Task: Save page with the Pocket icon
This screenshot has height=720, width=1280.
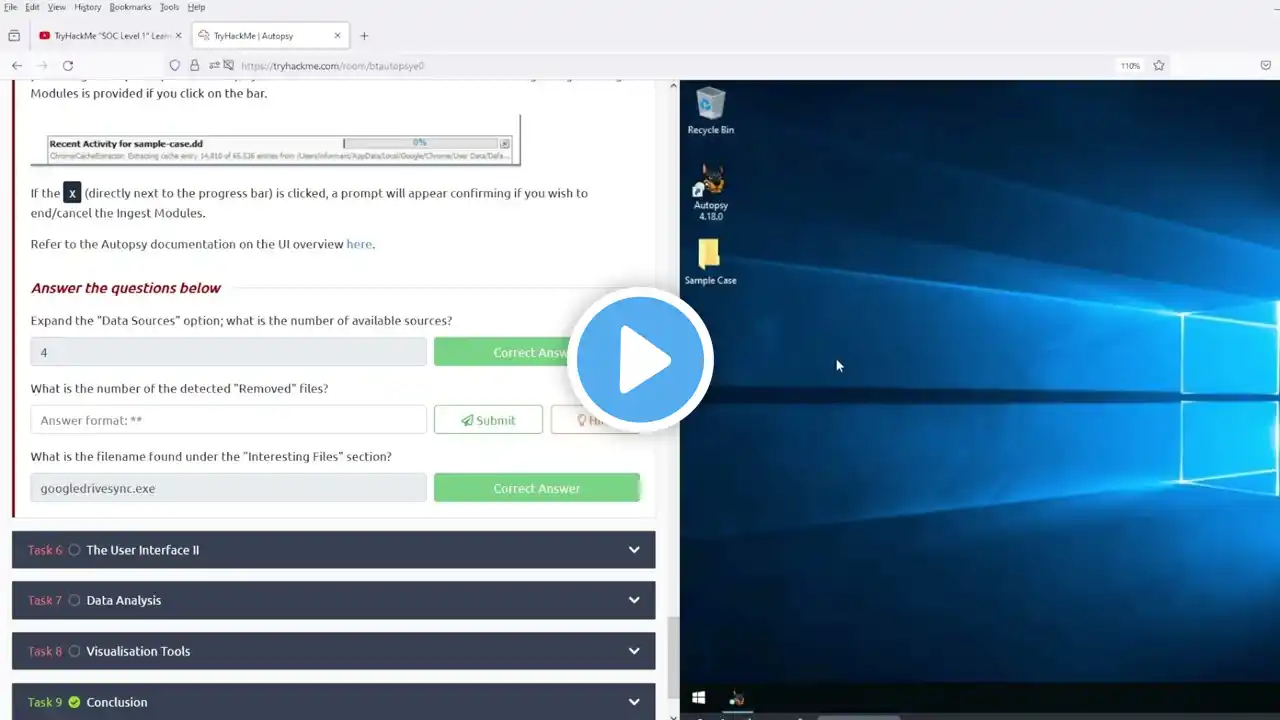Action: click(1265, 66)
